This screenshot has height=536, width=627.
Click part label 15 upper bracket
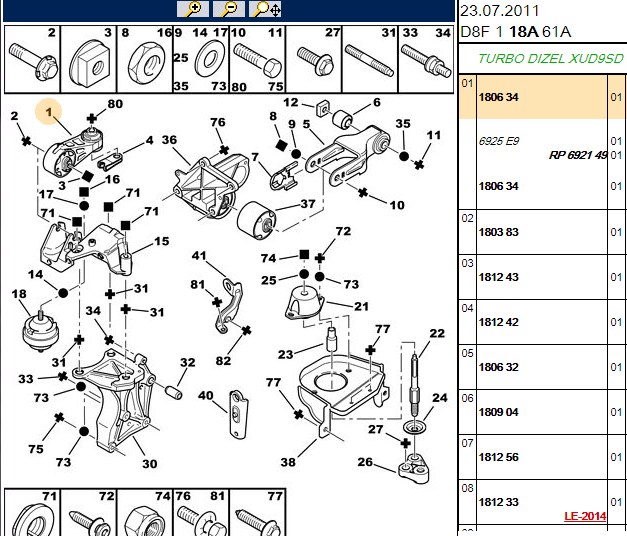click(x=162, y=241)
